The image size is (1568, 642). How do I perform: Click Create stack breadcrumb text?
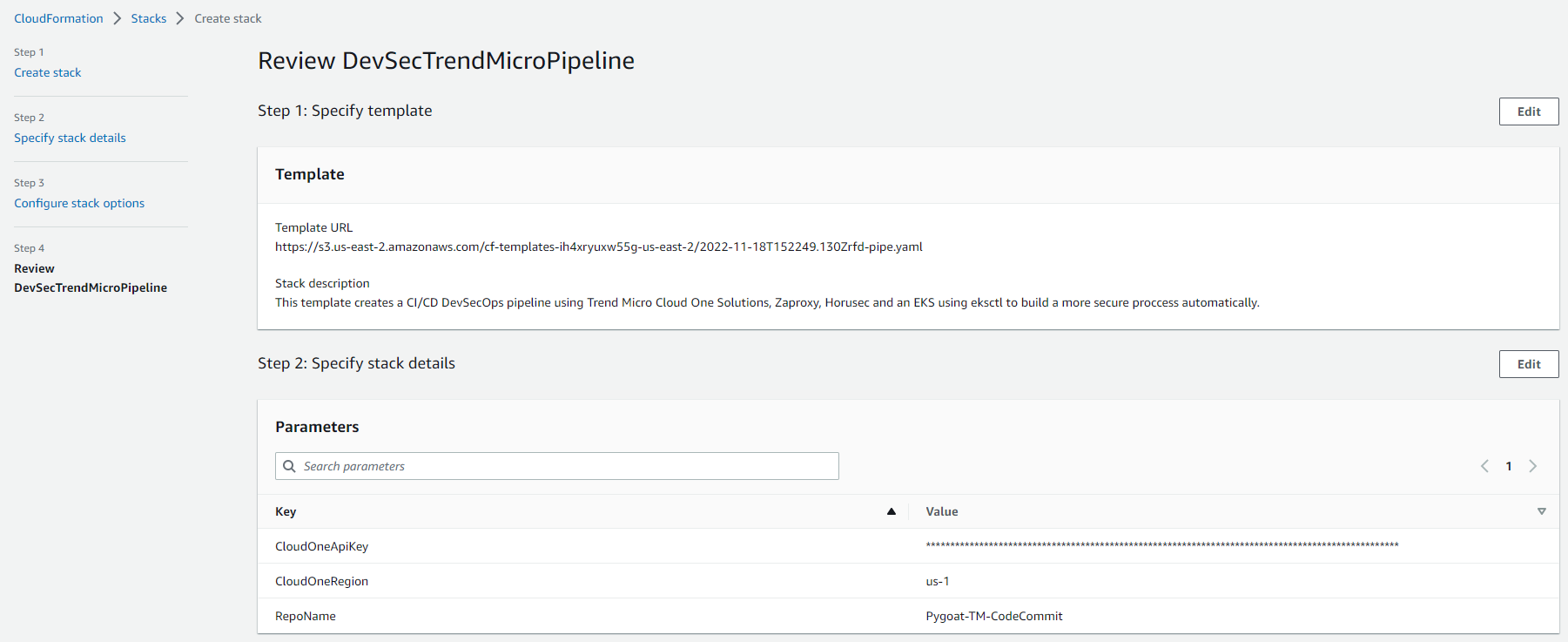(228, 18)
